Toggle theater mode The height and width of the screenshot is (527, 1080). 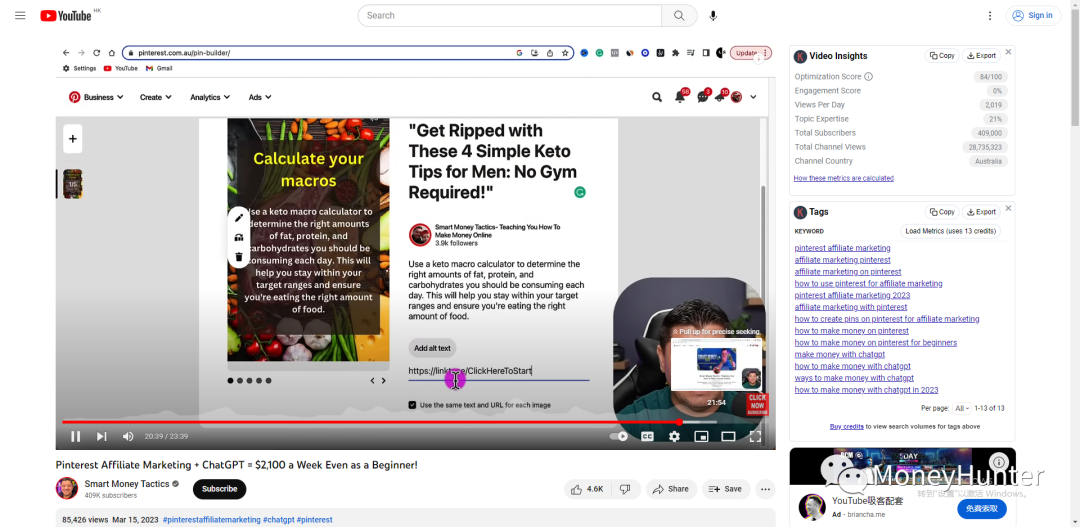[x=728, y=436]
